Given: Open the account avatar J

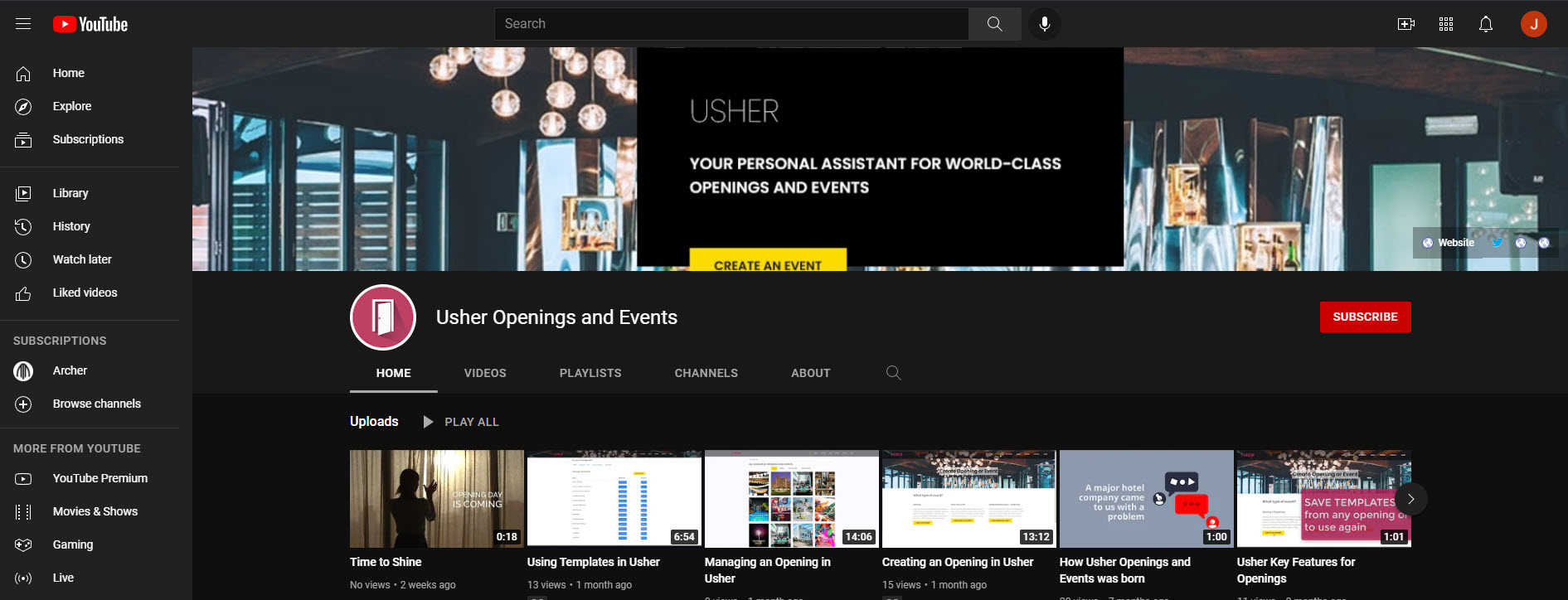Looking at the screenshot, I should point(1534,24).
